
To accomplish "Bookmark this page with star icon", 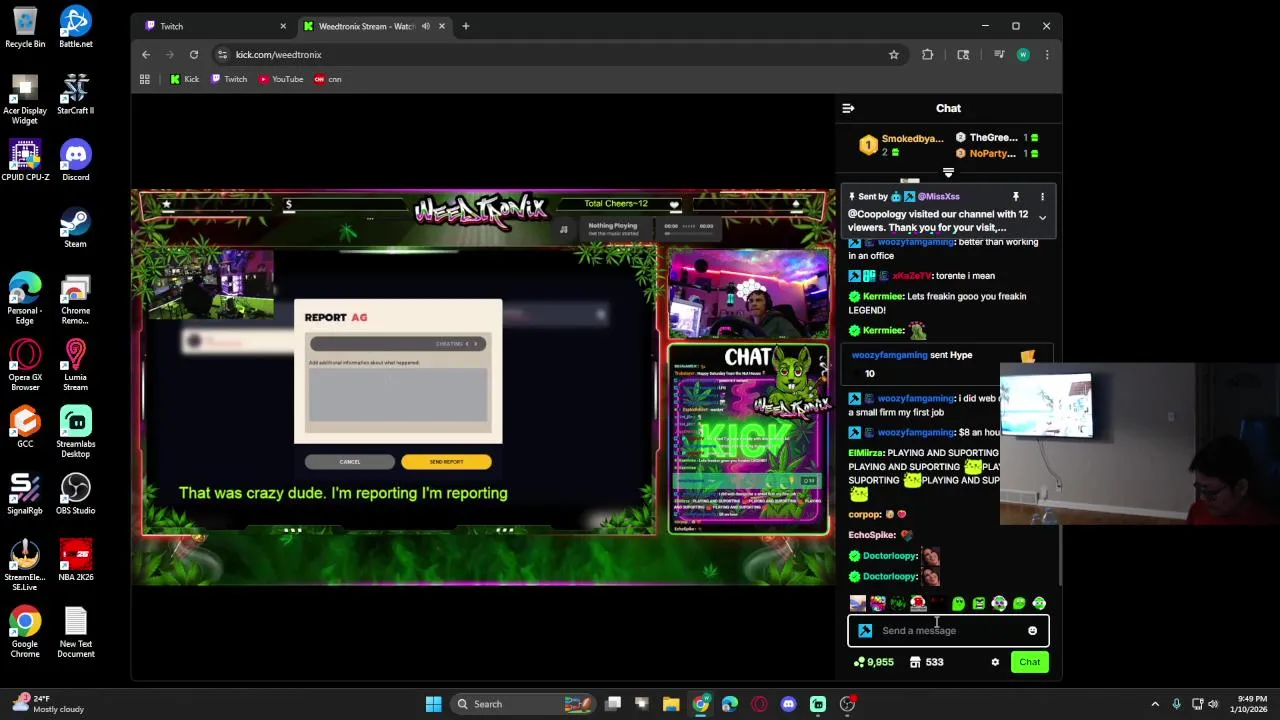I will click(x=894, y=55).
